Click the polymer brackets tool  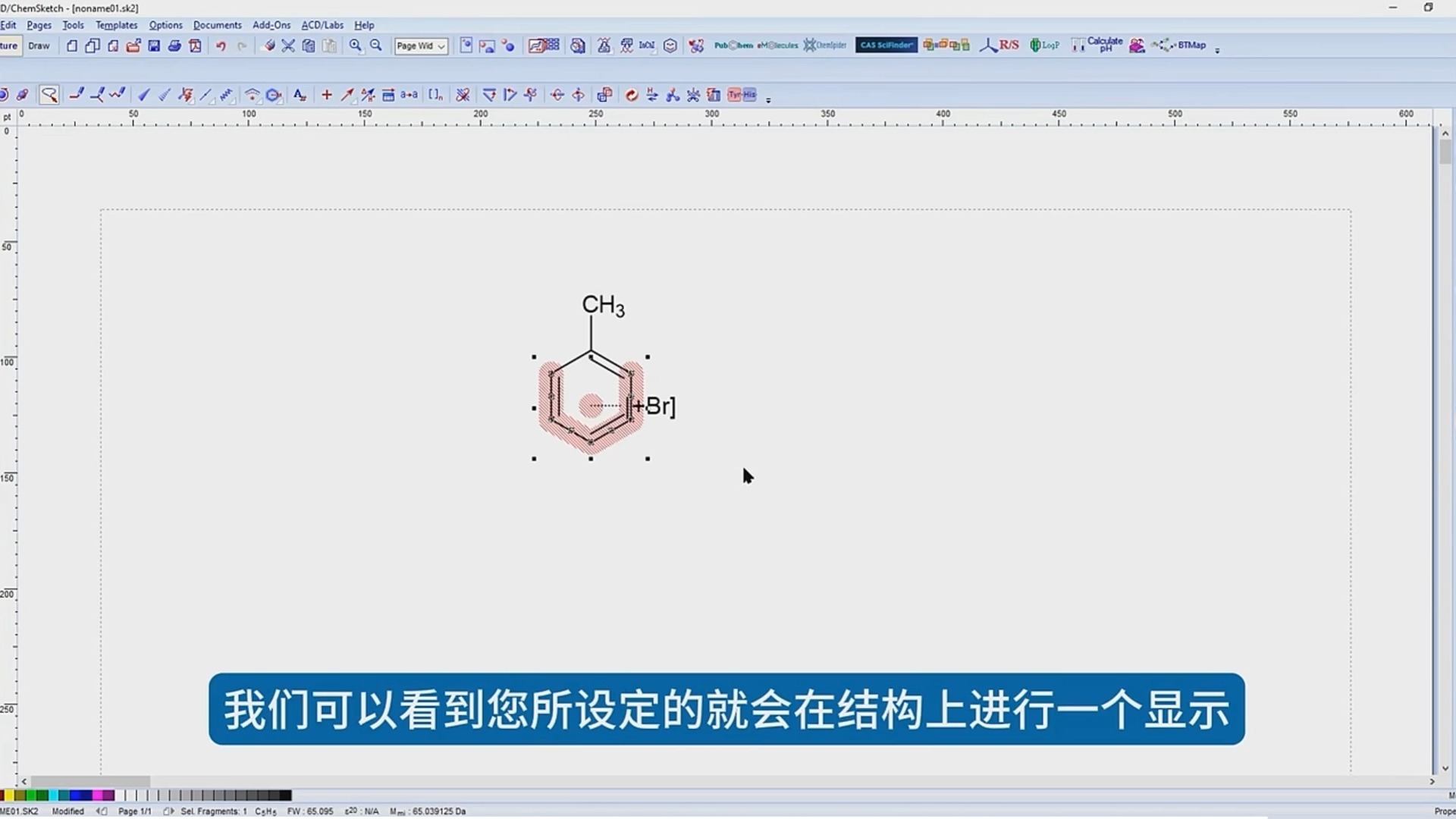[435, 95]
